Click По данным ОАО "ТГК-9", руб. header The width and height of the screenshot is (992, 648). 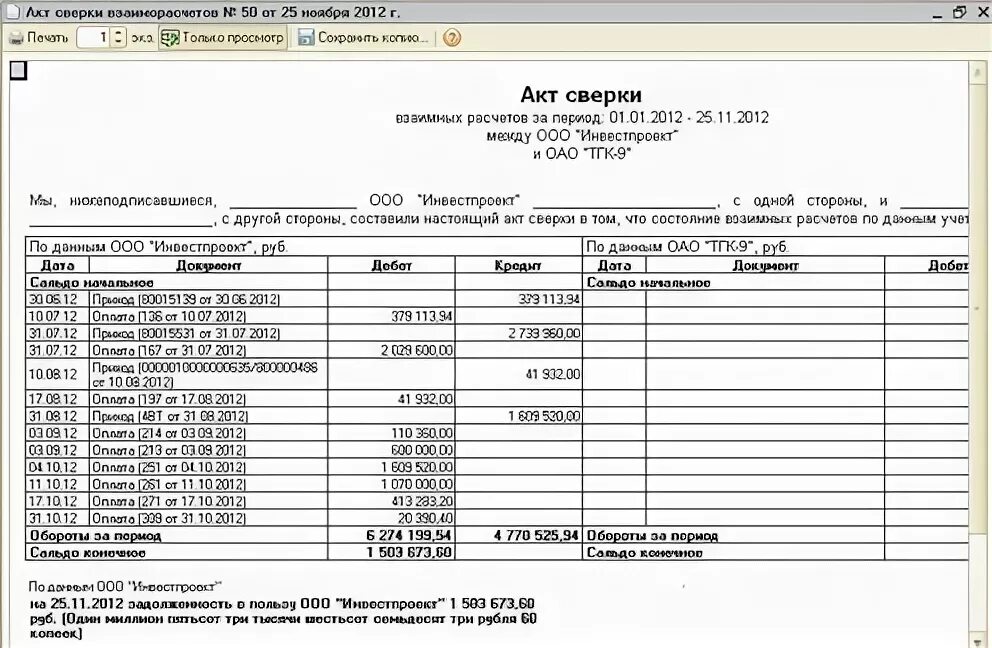point(687,247)
